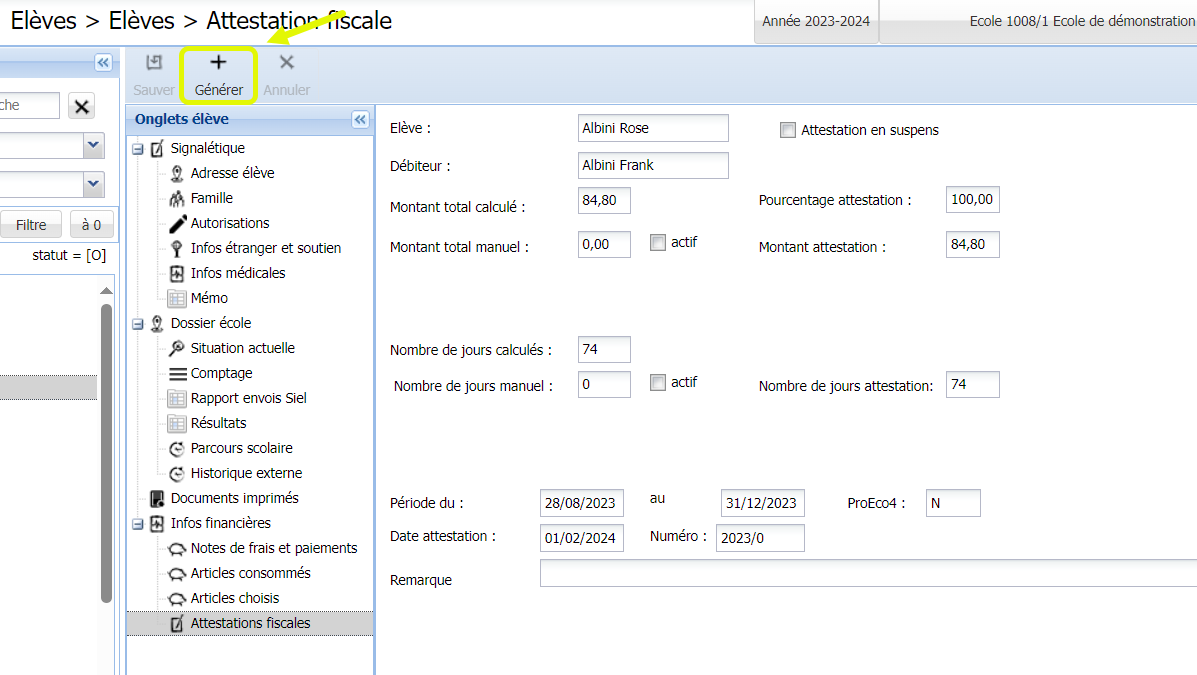Image resolution: width=1197 pixels, height=675 pixels.
Task: Switch to the Année 2023-2024 tab
Action: (815, 22)
